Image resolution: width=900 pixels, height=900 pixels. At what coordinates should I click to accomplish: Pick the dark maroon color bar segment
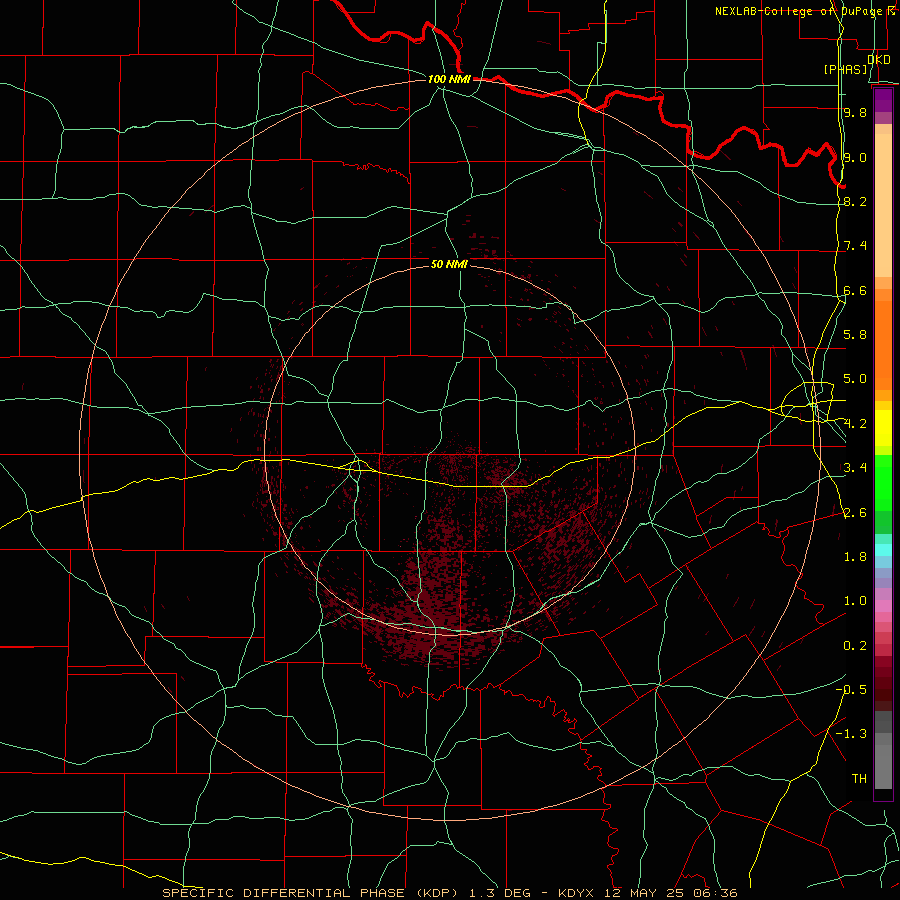click(883, 683)
